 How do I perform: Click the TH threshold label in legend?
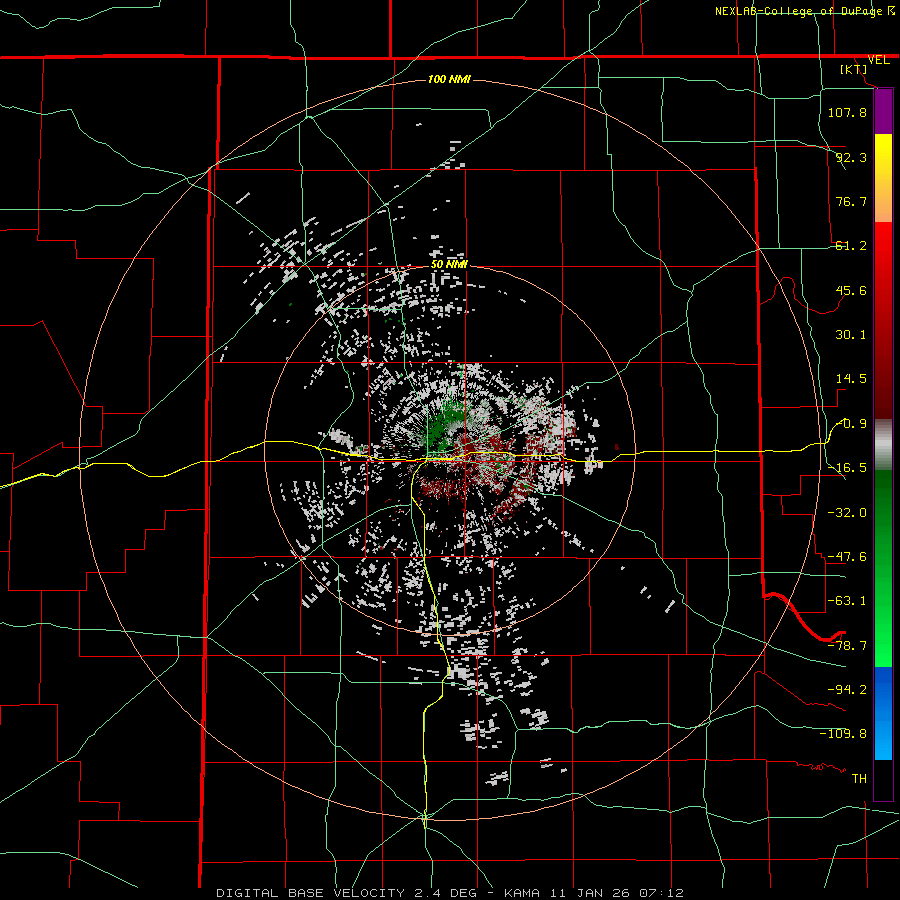pos(859,779)
